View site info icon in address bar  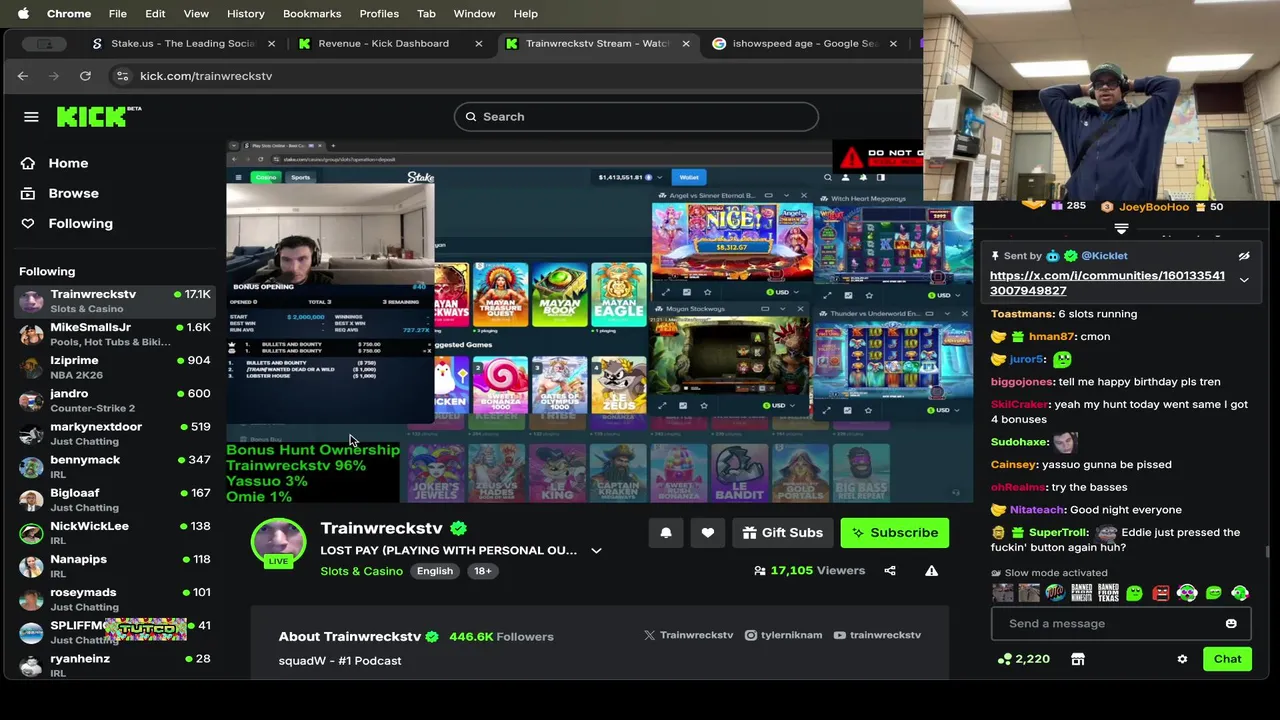pyautogui.click(x=122, y=76)
